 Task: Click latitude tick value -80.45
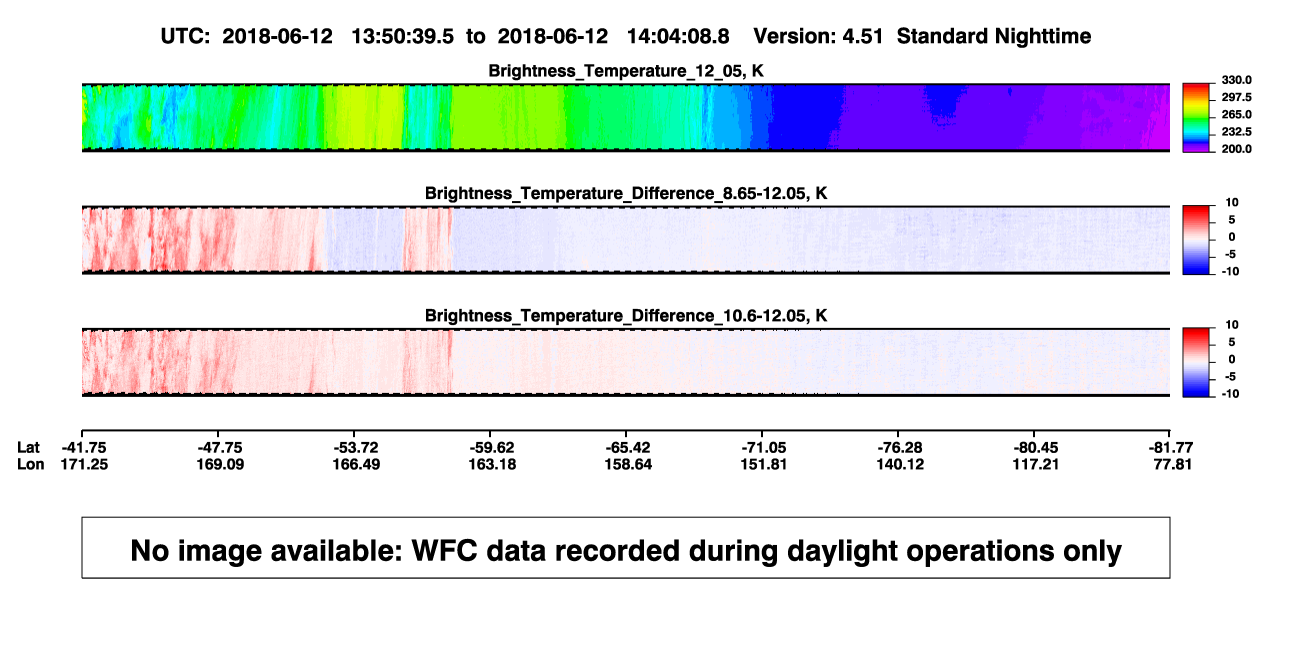click(x=1035, y=446)
